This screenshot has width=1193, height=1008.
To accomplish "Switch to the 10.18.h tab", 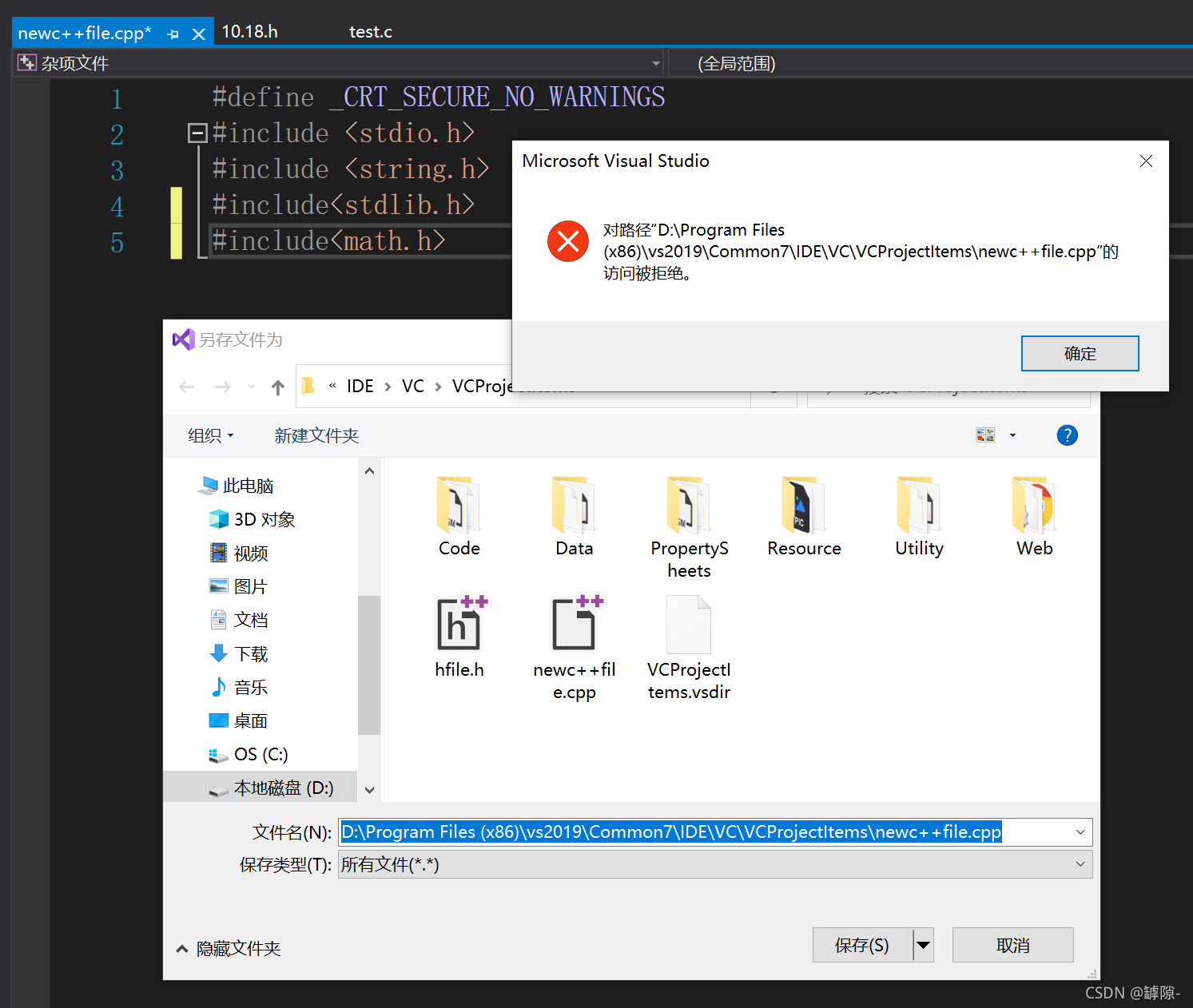I will tap(250, 32).
